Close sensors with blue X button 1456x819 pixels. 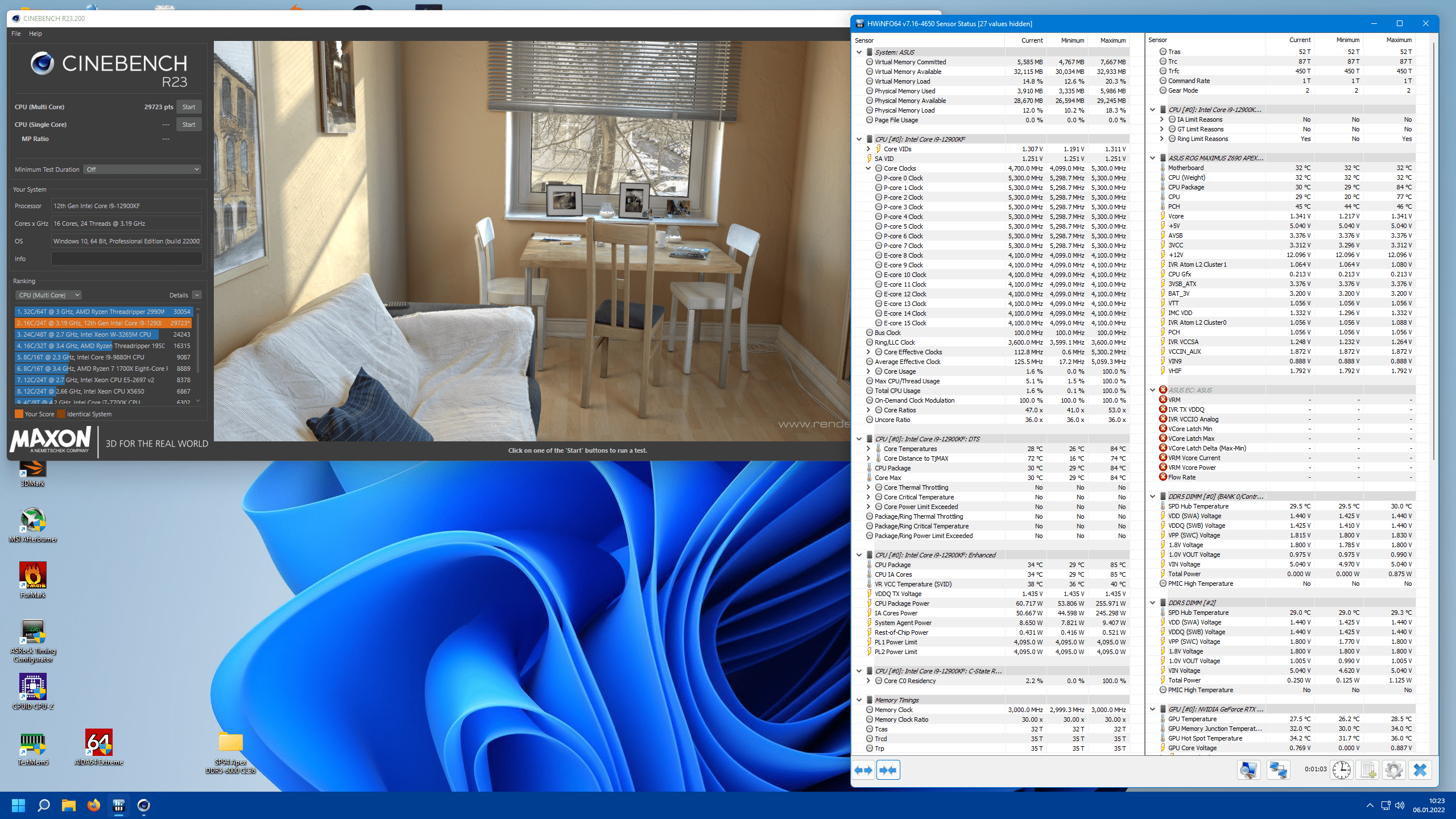1420,770
